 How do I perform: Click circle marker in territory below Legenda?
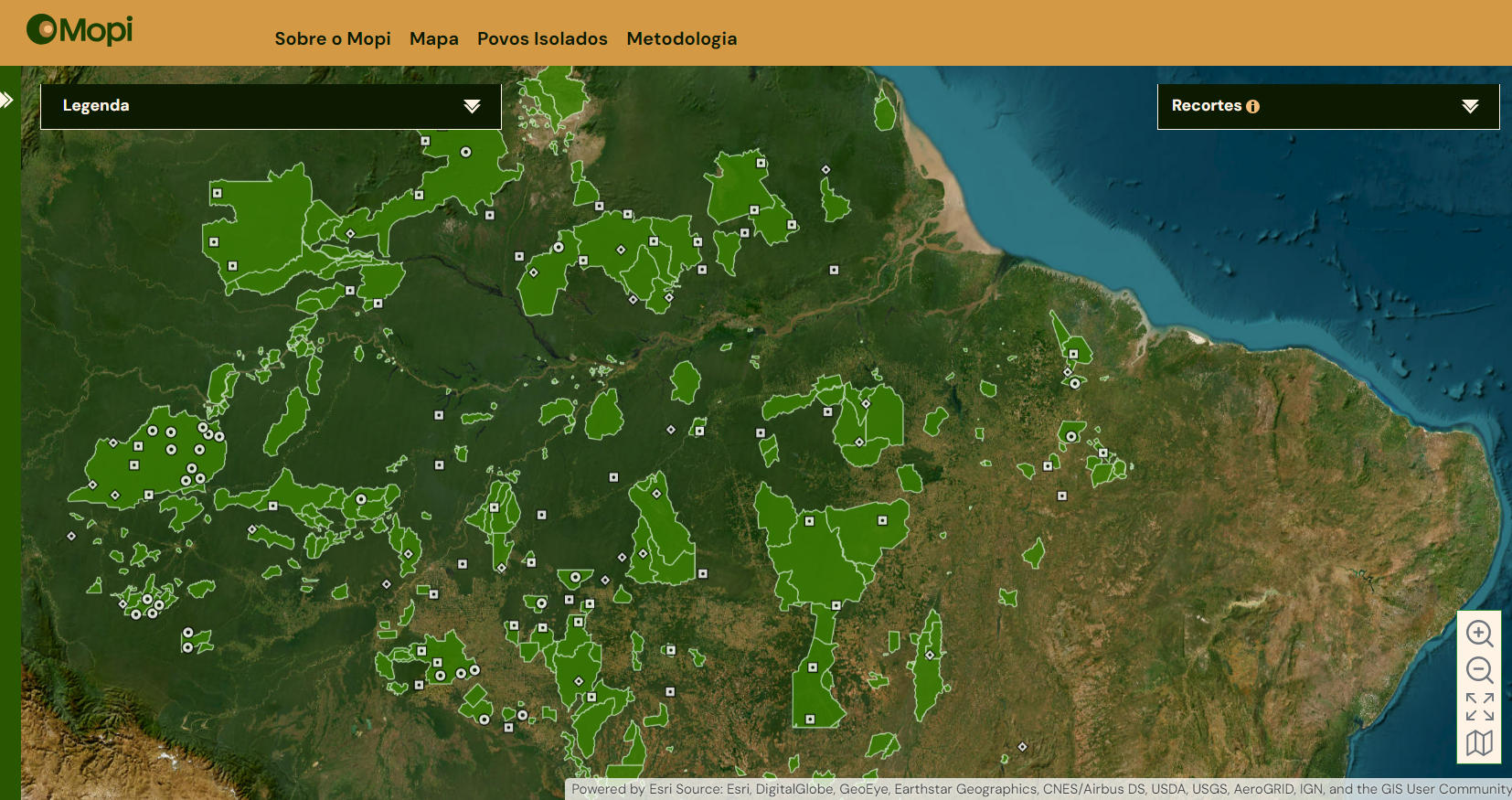point(466,152)
